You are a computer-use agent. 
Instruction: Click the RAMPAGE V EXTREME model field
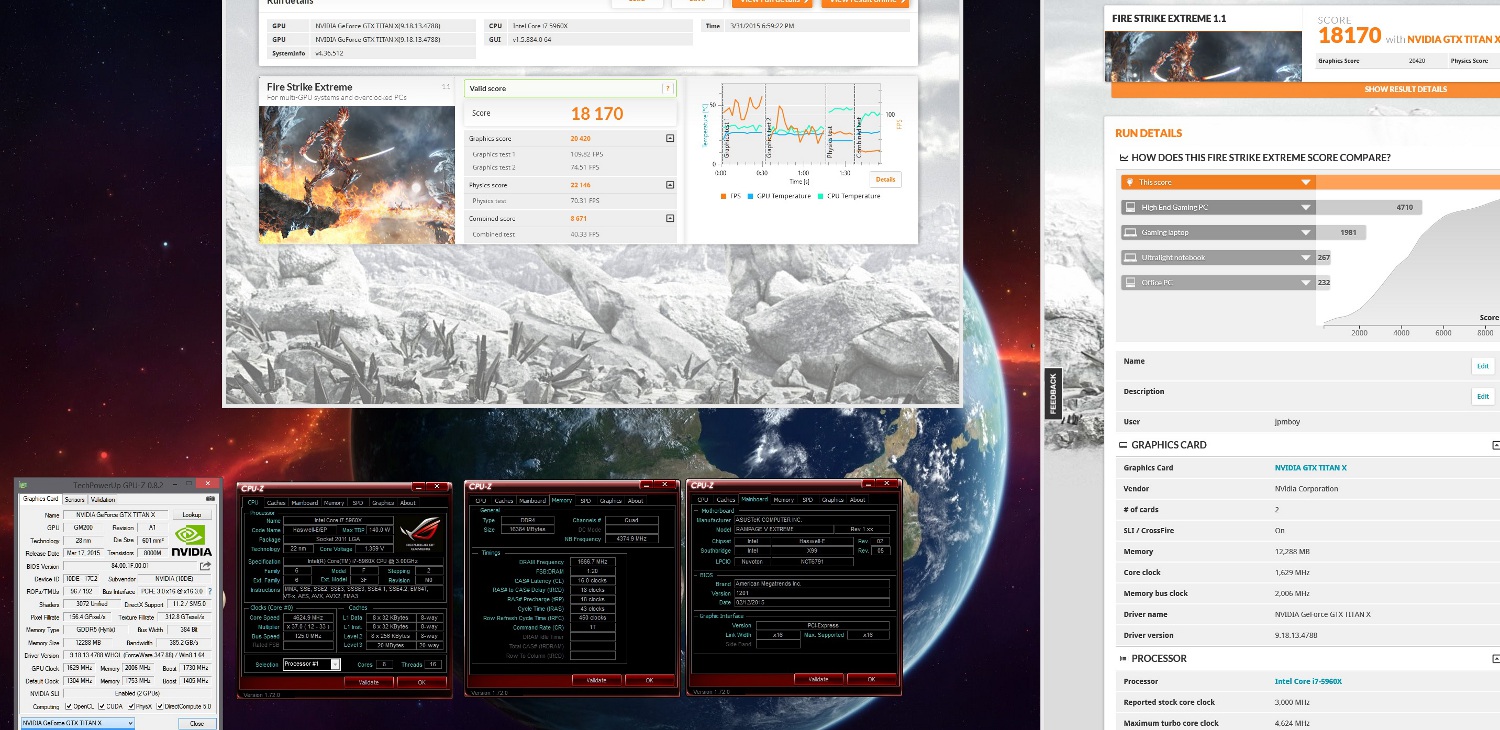pyautogui.click(x=784, y=529)
